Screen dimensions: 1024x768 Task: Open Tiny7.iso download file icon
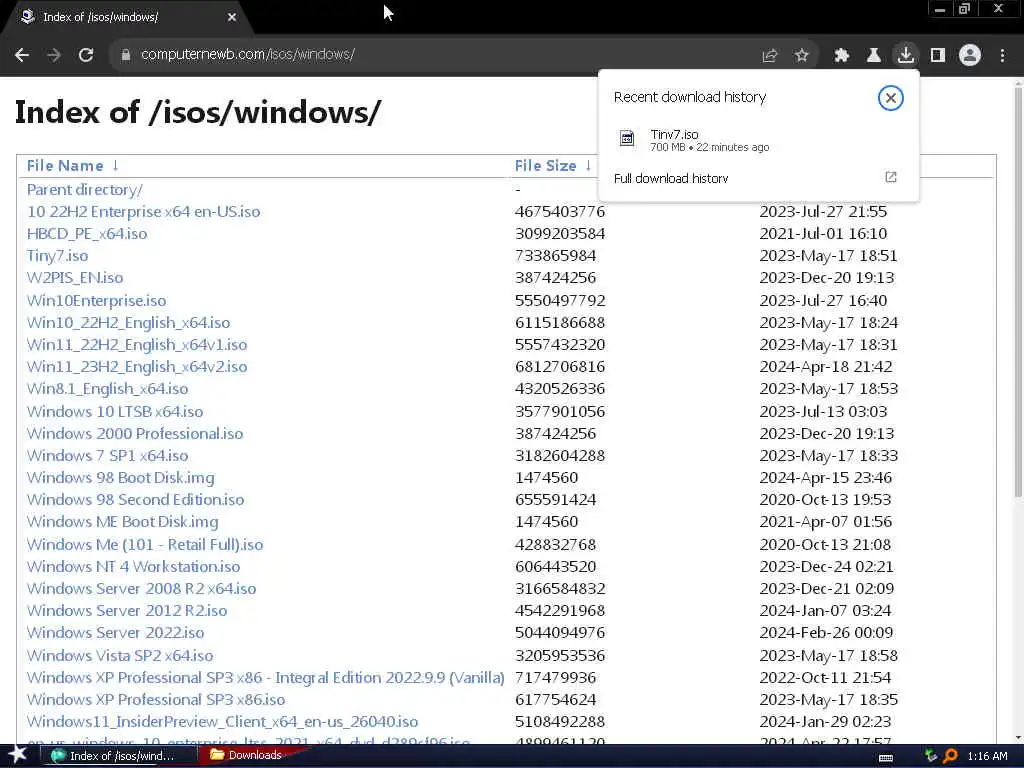627,138
